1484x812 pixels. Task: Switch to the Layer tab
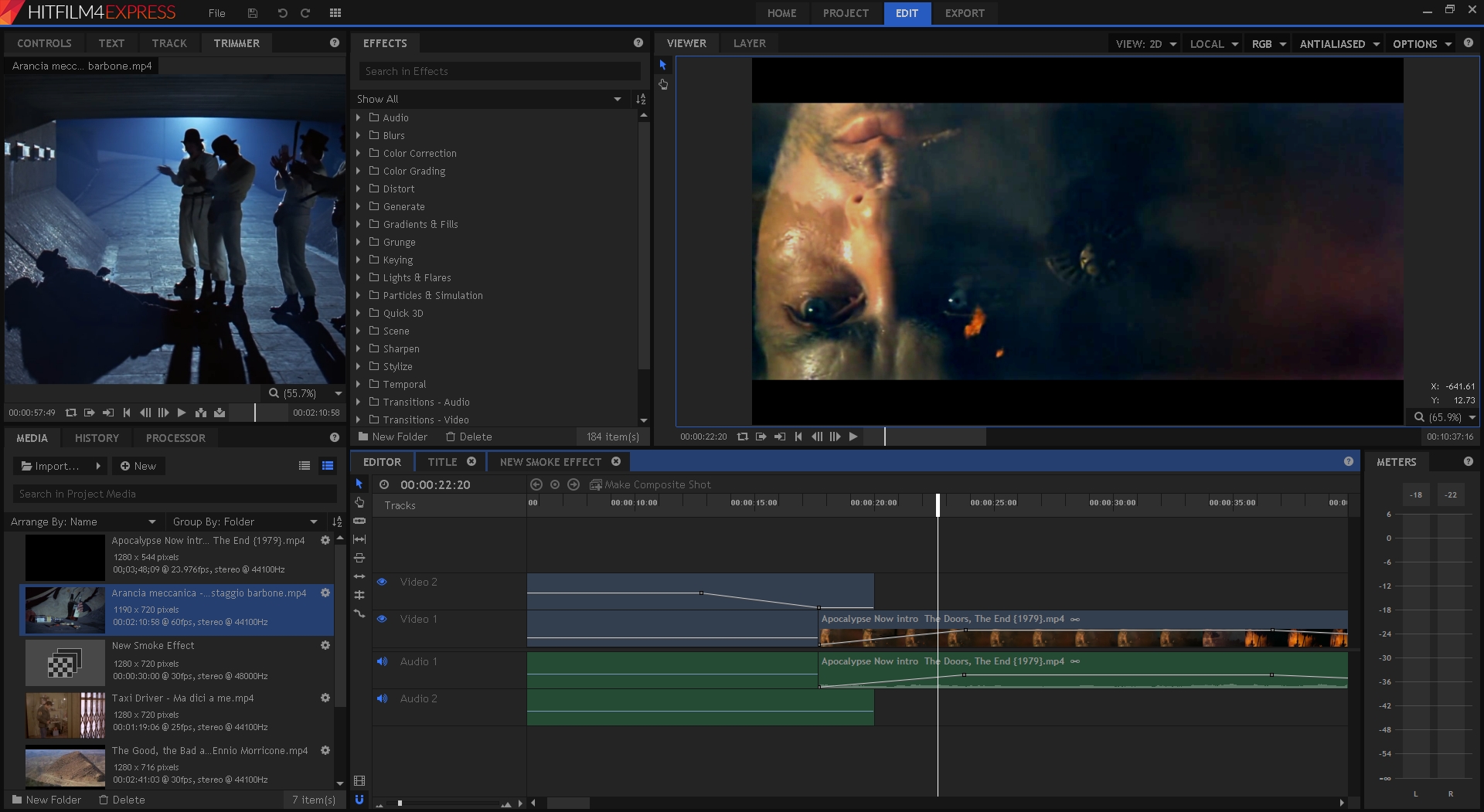tap(749, 43)
